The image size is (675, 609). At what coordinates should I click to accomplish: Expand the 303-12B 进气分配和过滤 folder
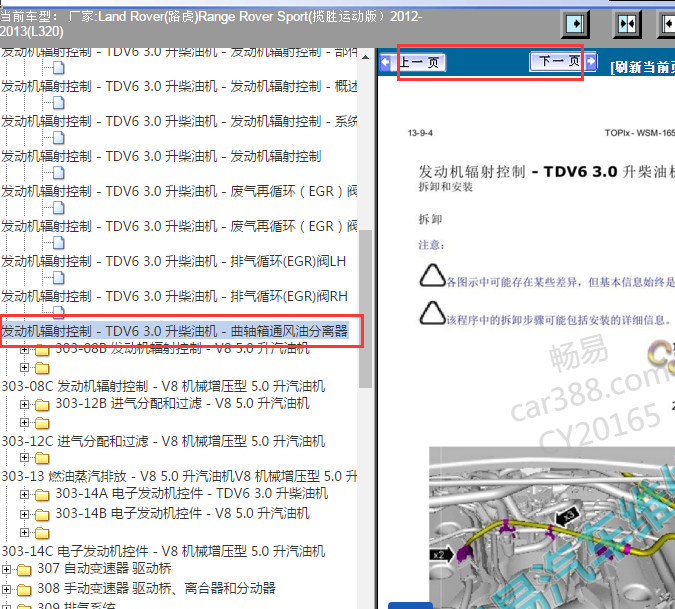tap(25, 405)
